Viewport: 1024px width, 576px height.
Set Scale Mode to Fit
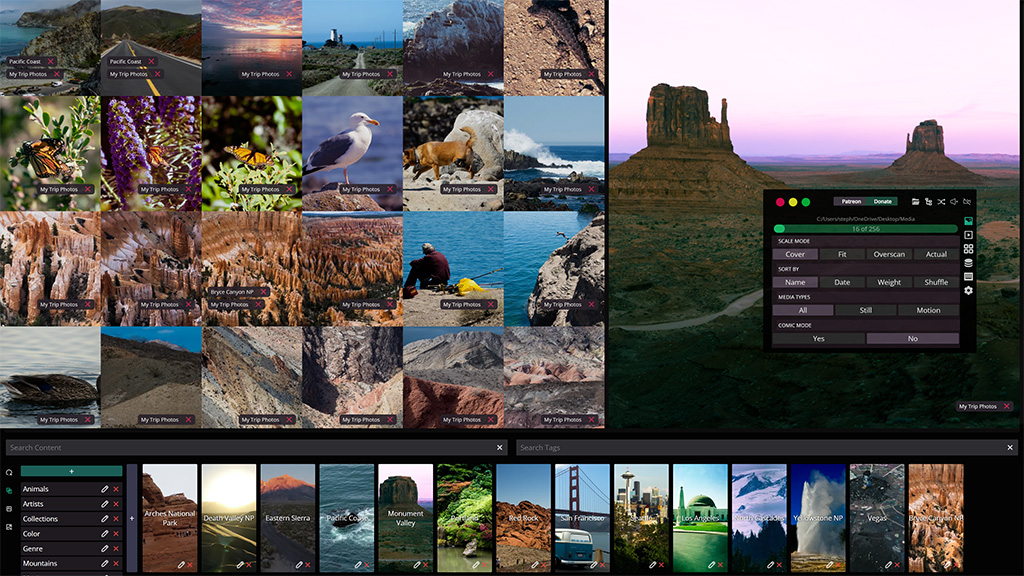[842, 254]
